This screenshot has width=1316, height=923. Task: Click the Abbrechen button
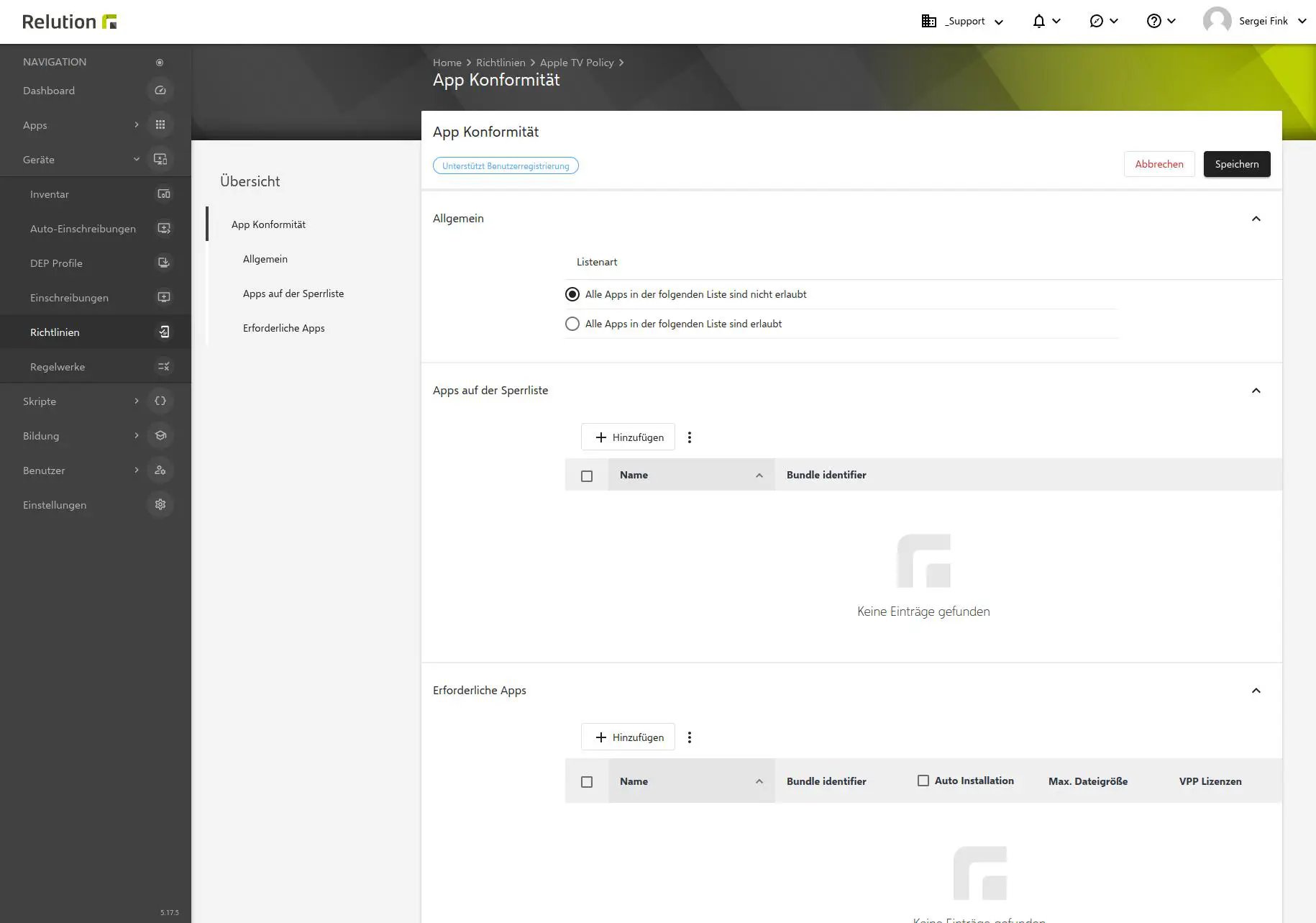(1159, 164)
